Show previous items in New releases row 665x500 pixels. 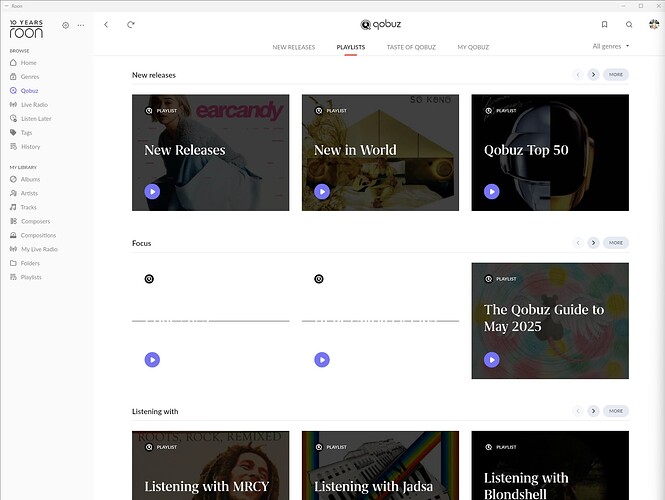pos(578,75)
